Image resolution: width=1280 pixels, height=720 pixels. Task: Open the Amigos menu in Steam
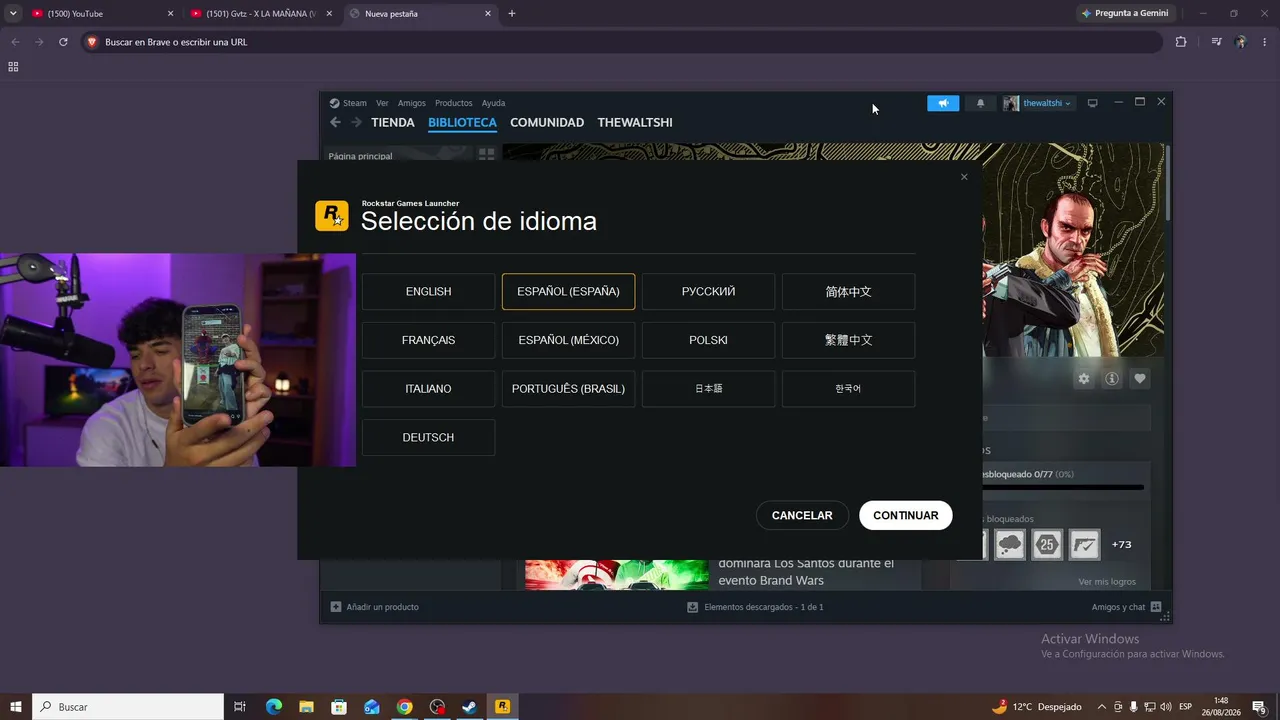[412, 103]
